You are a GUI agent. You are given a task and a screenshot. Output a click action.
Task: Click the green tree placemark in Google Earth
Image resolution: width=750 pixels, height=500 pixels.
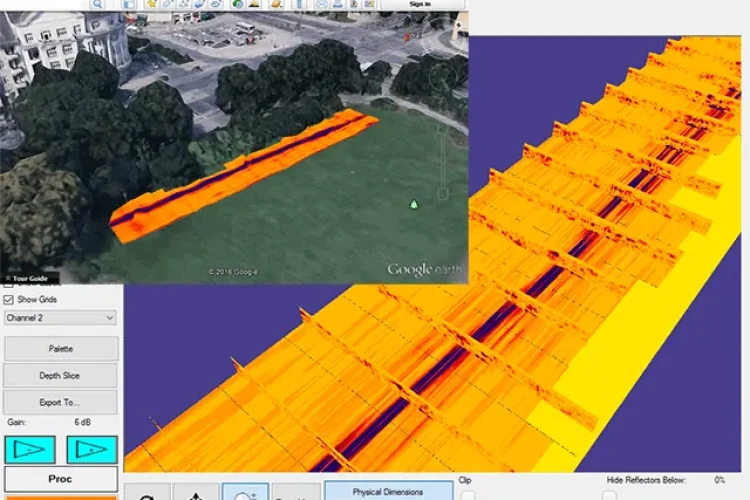point(414,205)
